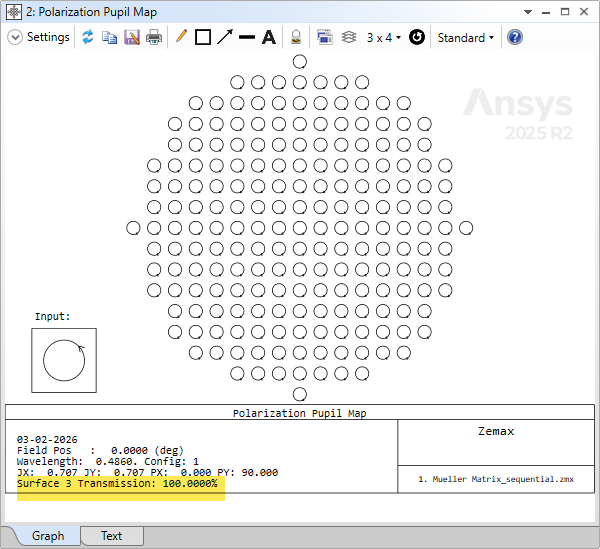The height and width of the screenshot is (549, 600).
Task: Click the 03-02-2026 date text
Action: pos(47,440)
